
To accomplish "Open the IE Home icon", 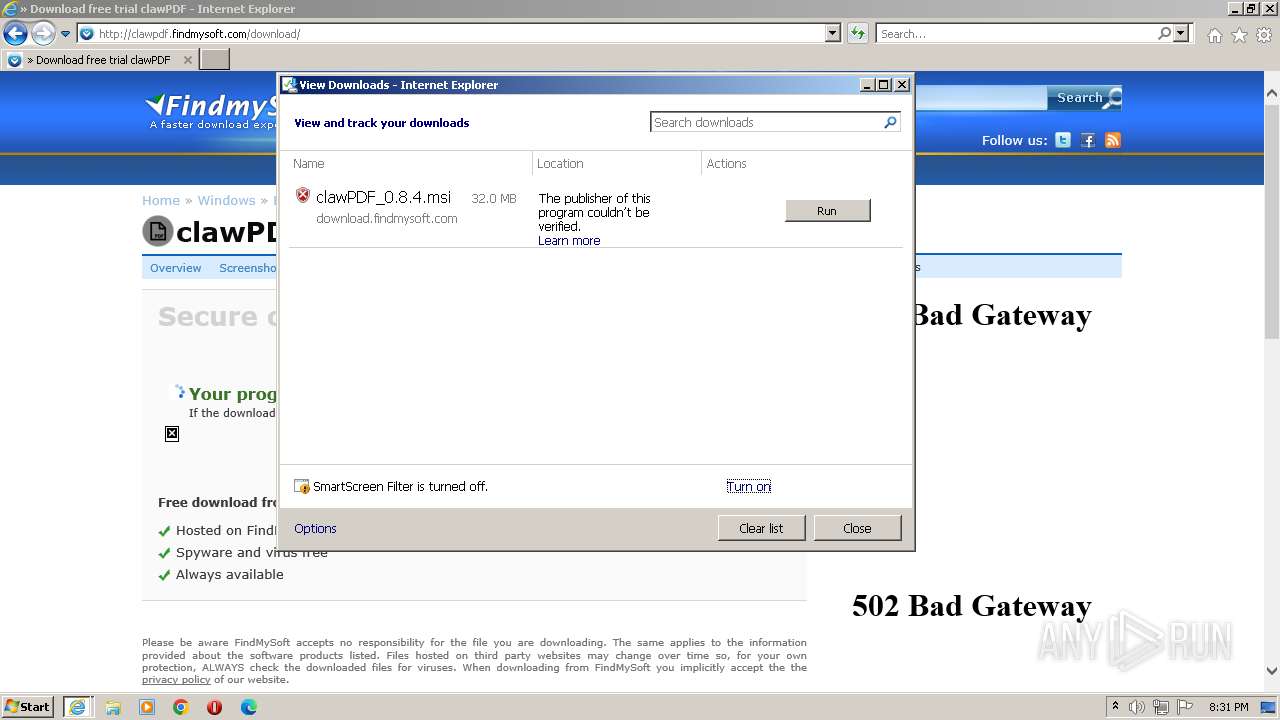I will 1214,35.
